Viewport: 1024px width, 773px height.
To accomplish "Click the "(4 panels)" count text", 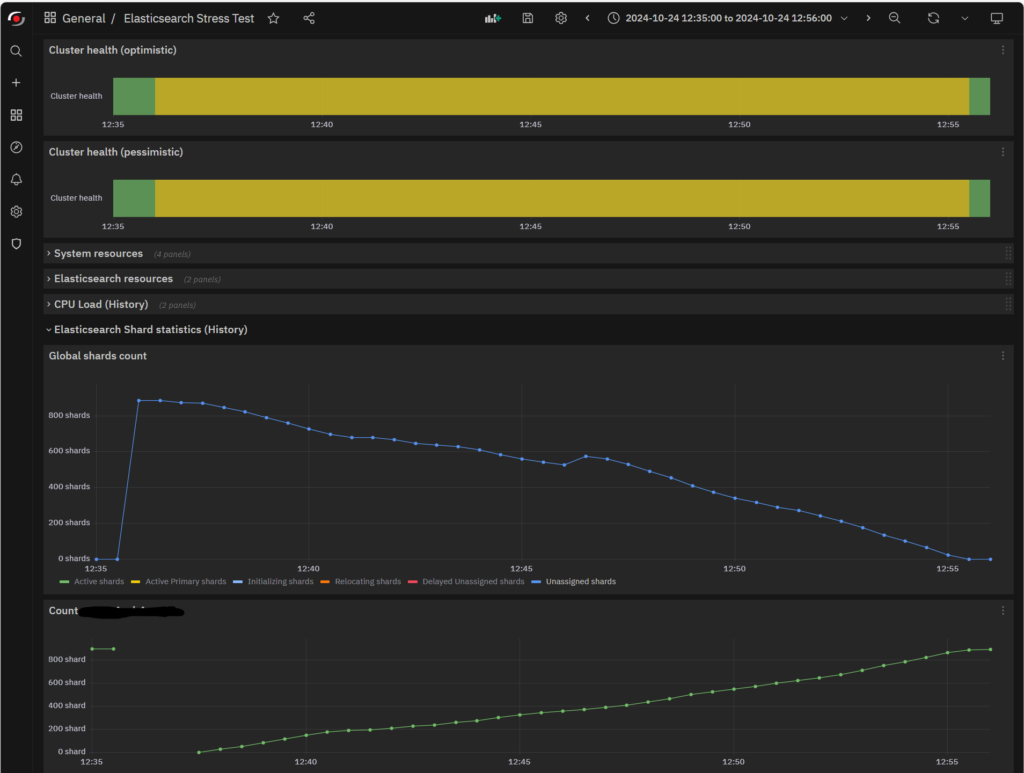I will pyautogui.click(x=172, y=254).
